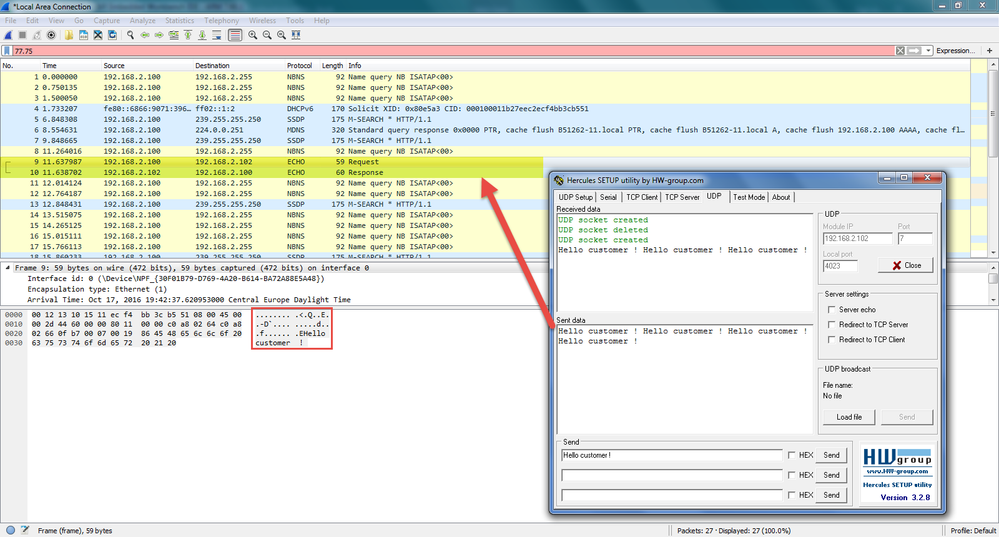Send the Hello customer ! message
The width and height of the screenshot is (999, 537).
(x=831, y=455)
